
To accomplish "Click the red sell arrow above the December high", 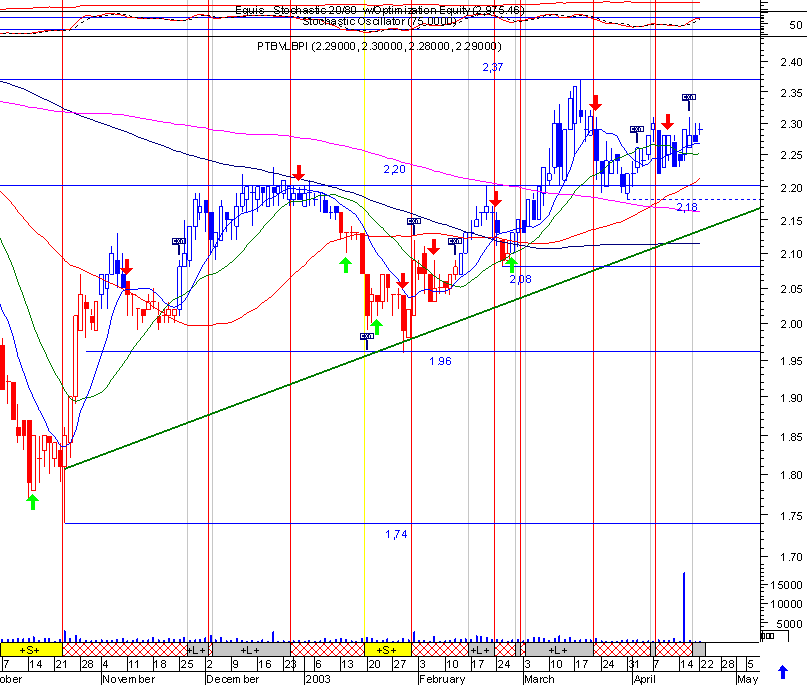I will pos(299,172).
